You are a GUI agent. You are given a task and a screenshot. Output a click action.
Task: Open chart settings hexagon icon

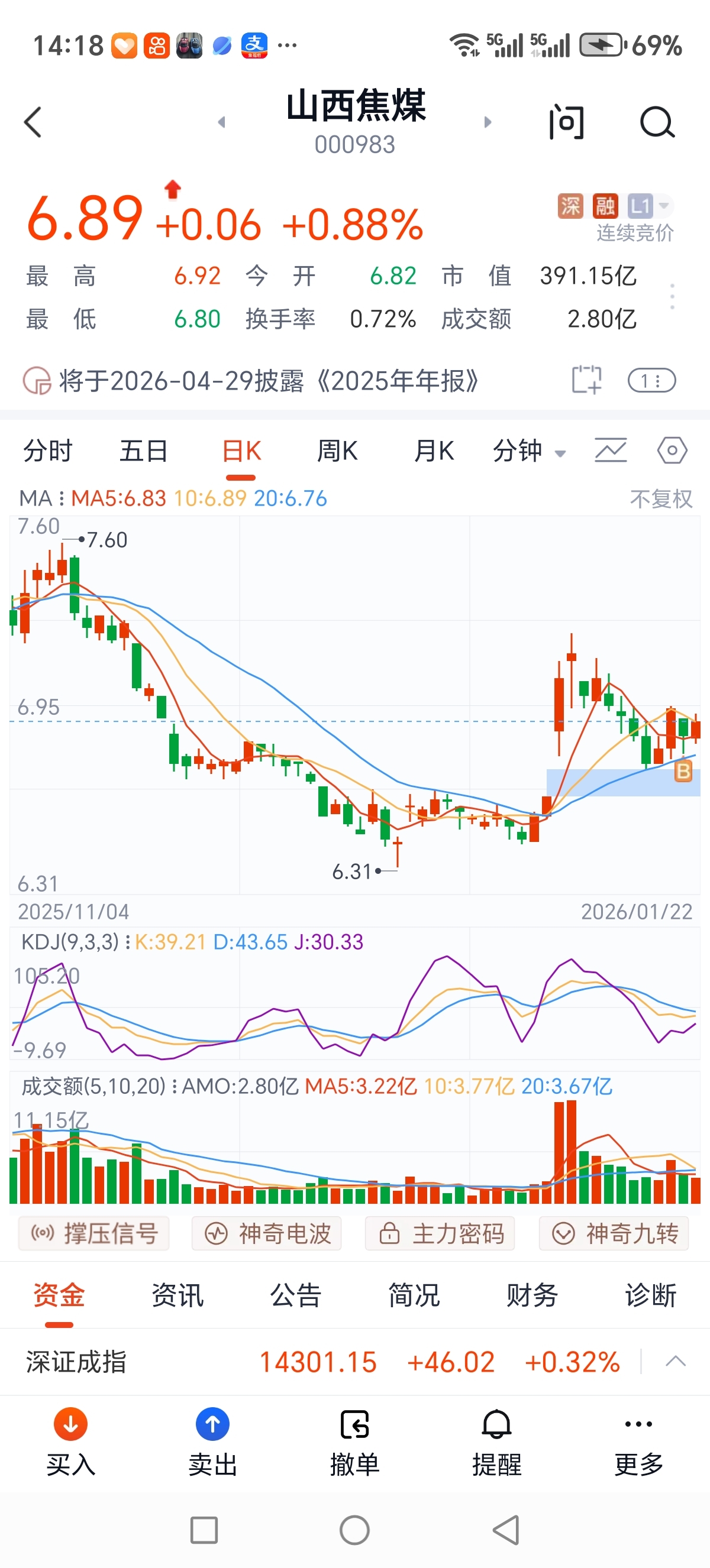click(x=672, y=451)
